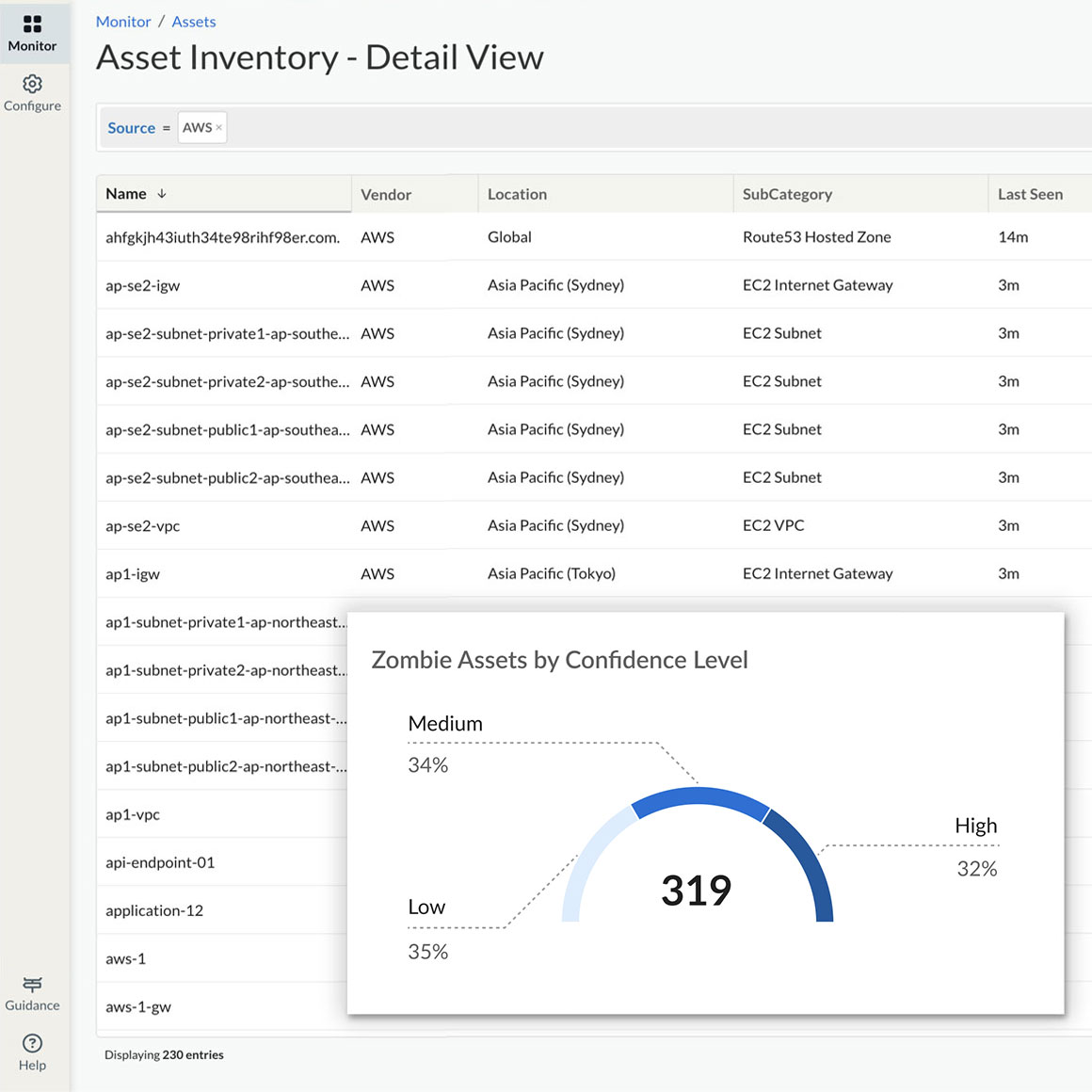The width and height of the screenshot is (1092, 1092).
Task: Go to Monitor breadcrumb link
Action: click(123, 22)
